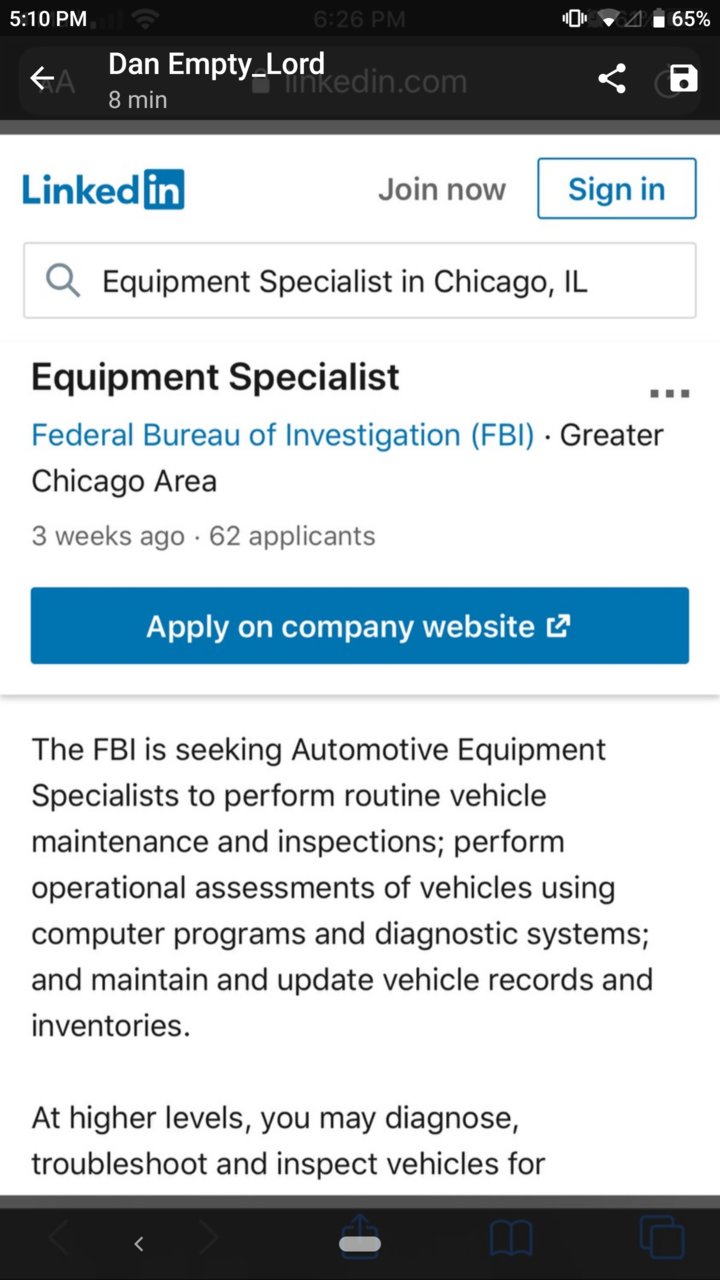The width and height of the screenshot is (720, 1280).
Task: Click the Equipment Specialist search field
Action: click(x=360, y=281)
